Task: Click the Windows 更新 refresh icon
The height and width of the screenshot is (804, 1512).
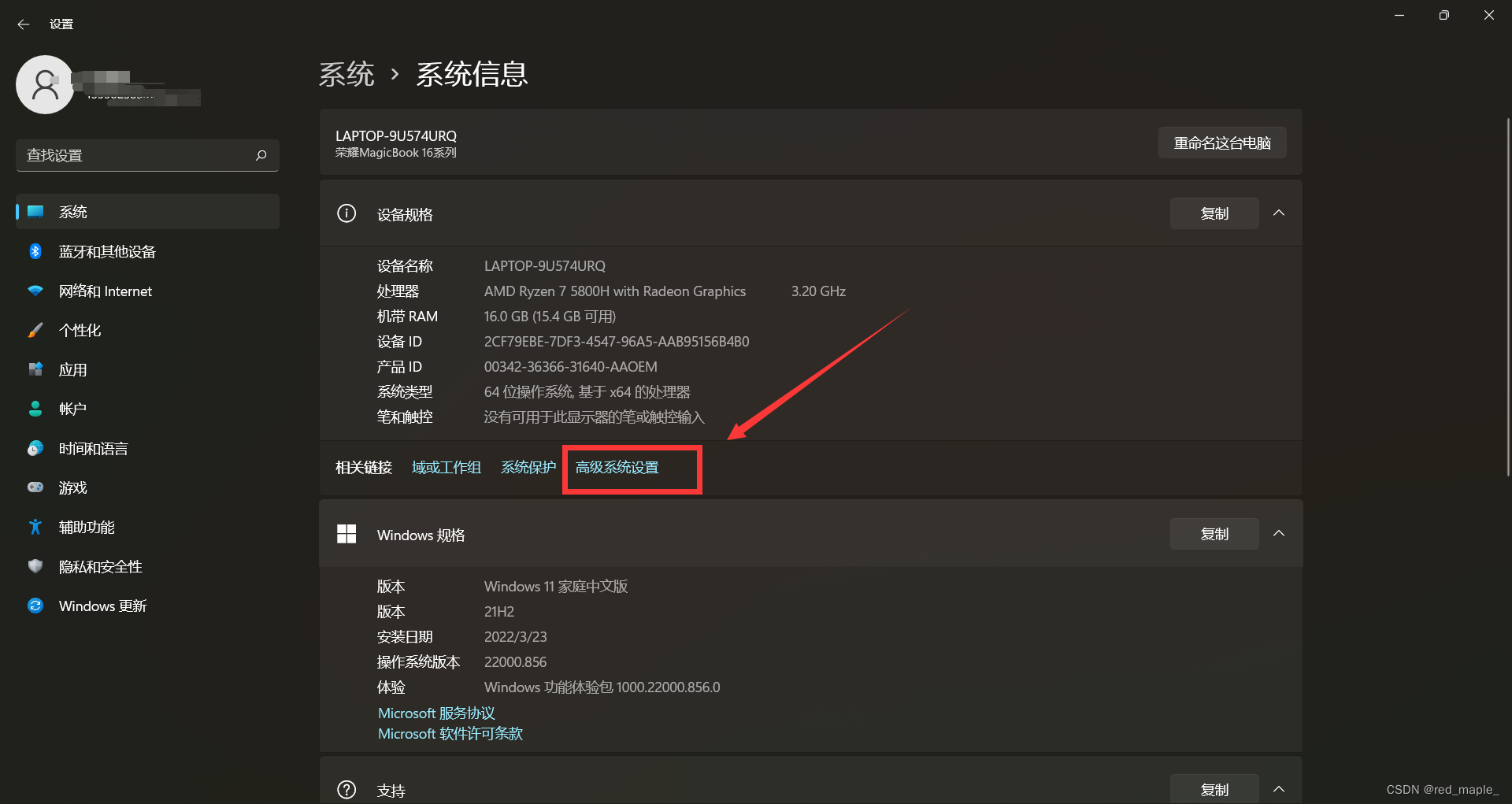Action: 35,606
